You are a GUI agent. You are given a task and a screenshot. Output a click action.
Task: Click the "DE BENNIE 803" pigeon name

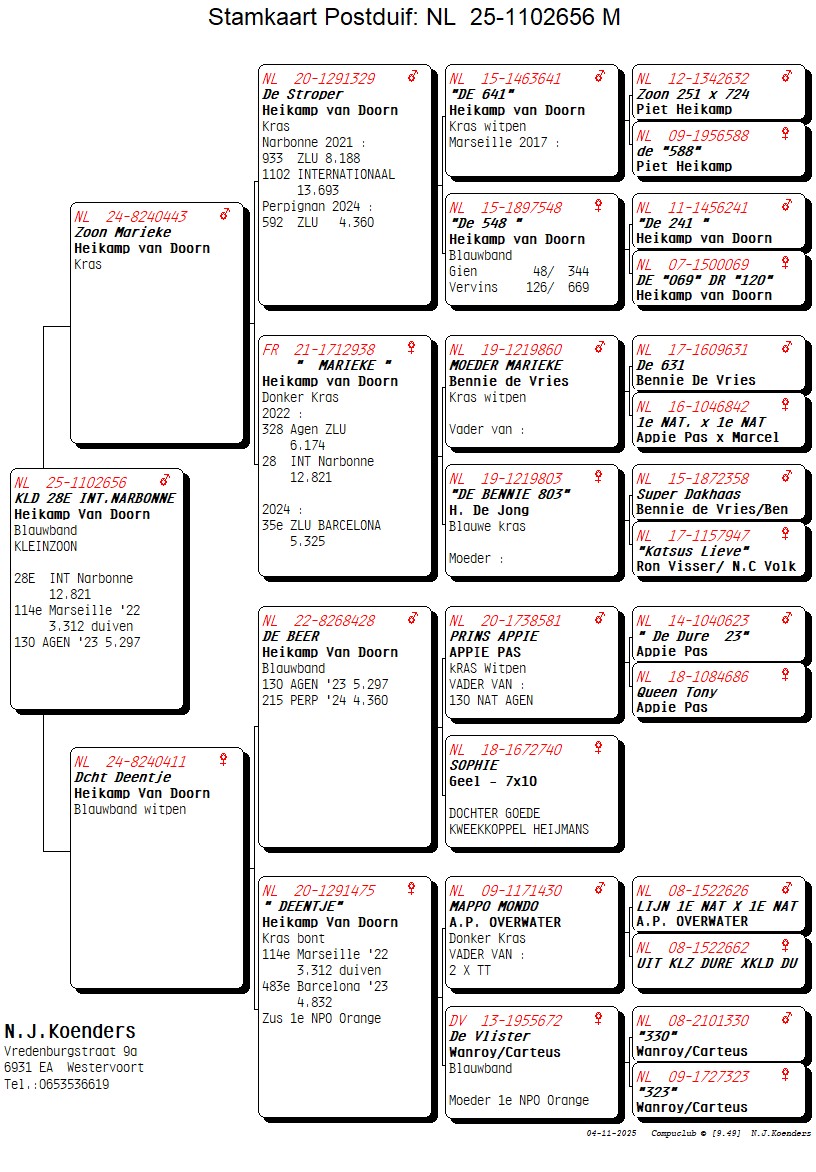[x=509, y=494]
